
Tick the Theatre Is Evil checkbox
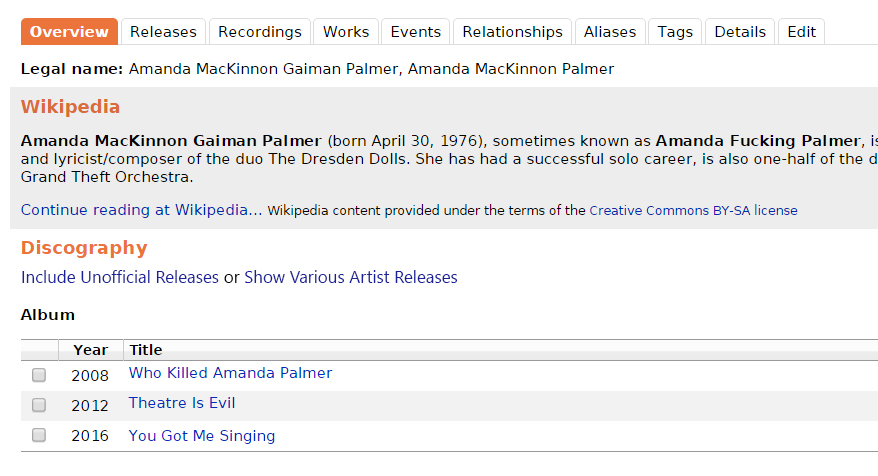pos(39,405)
